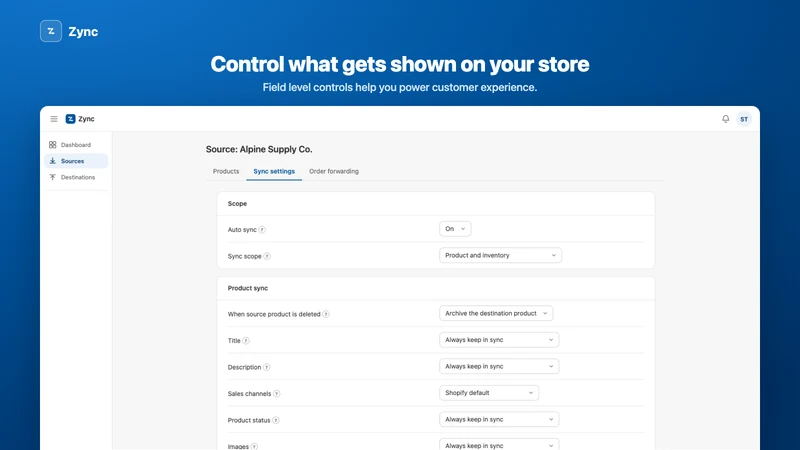Open the Auto sync On dropdown

coord(455,229)
